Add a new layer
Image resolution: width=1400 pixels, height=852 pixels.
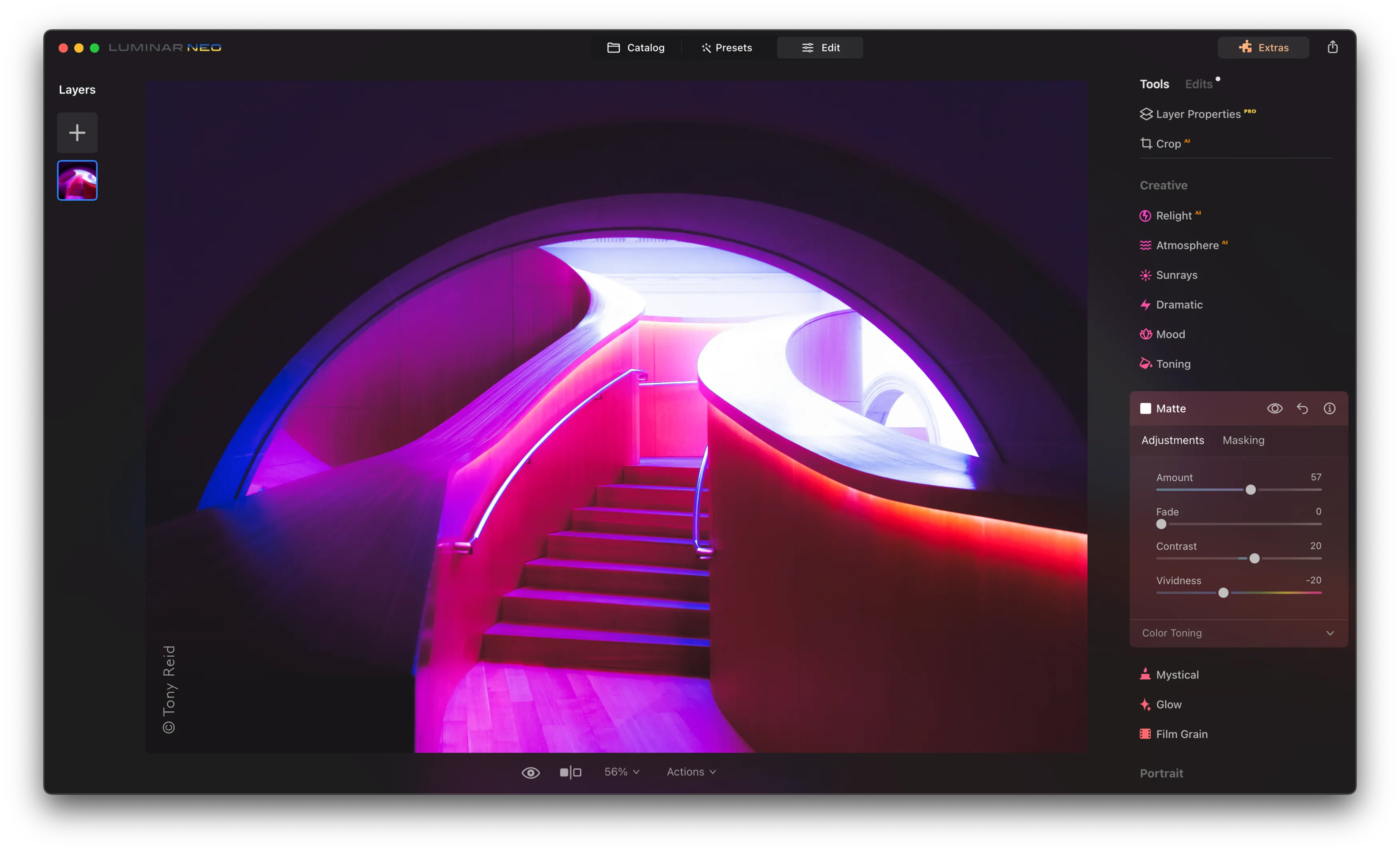(77, 133)
